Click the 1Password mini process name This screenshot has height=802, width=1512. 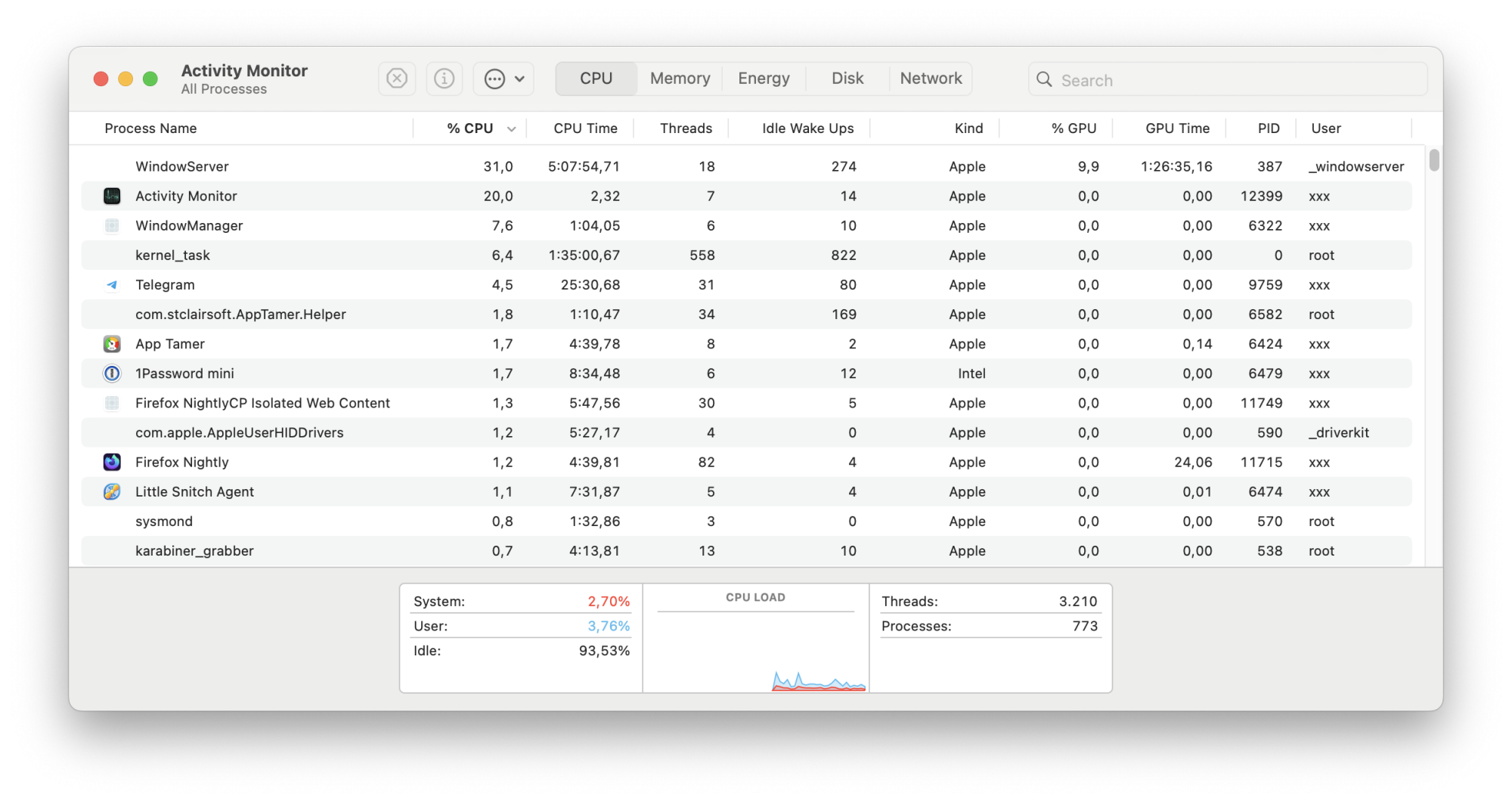coord(184,373)
